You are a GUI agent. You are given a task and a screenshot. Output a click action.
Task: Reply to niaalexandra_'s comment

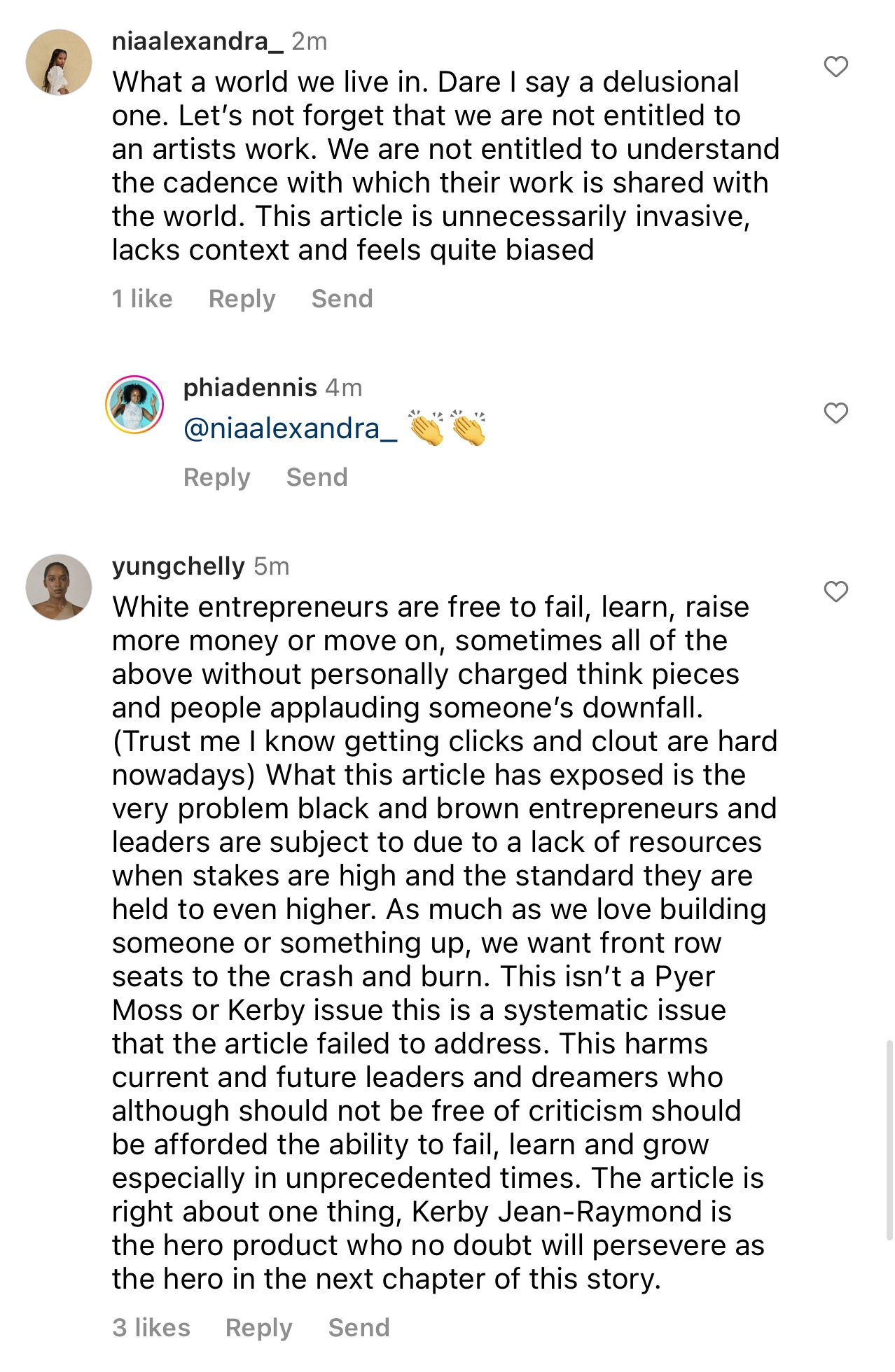[x=242, y=299]
